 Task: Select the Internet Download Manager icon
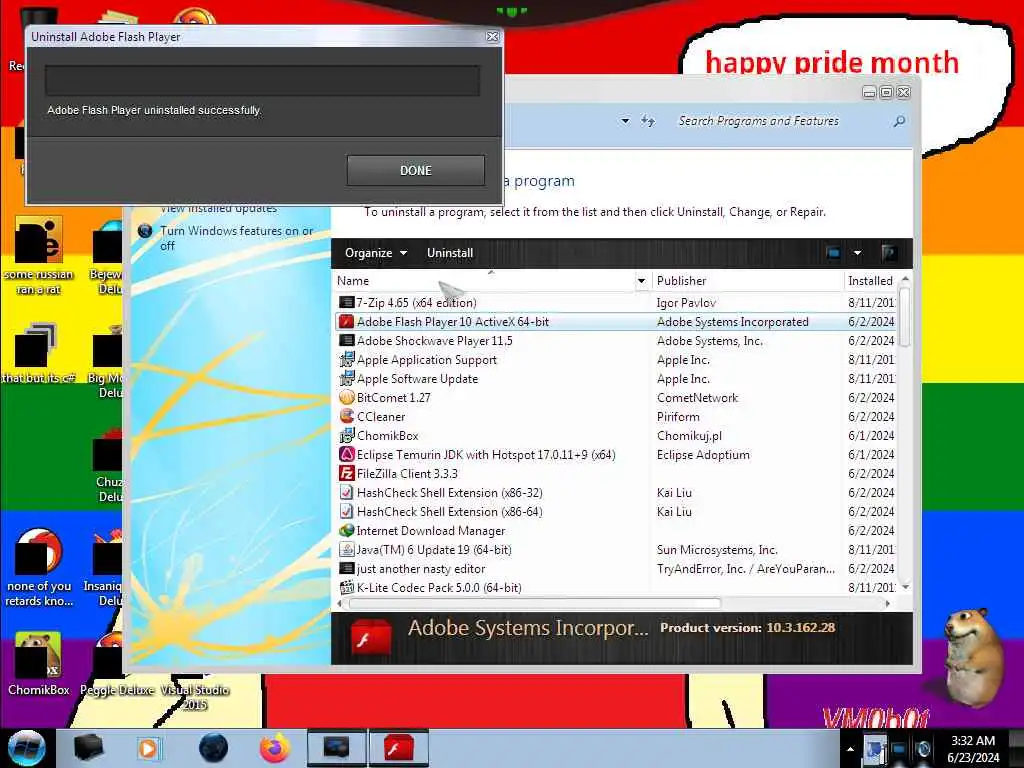click(347, 530)
